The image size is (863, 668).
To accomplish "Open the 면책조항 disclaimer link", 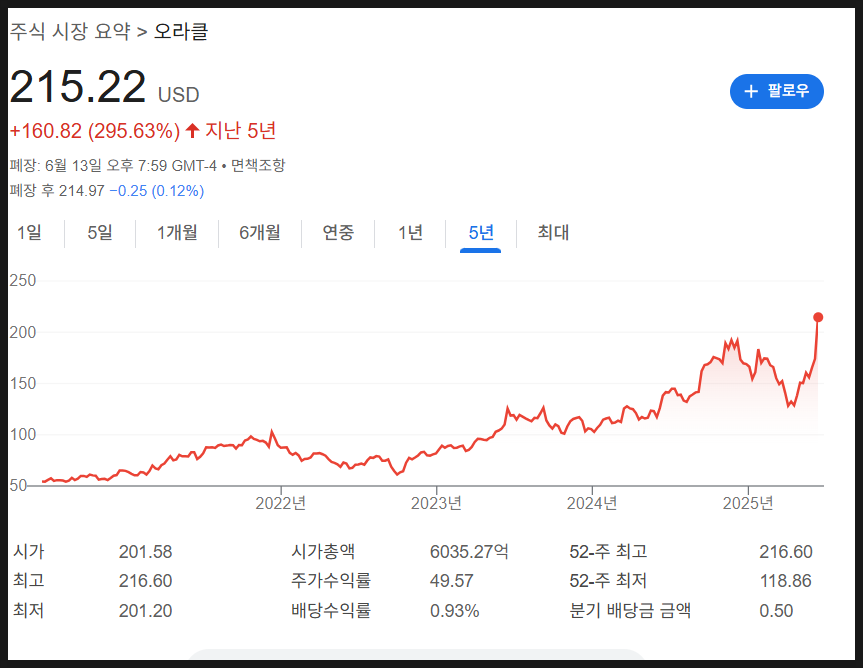I will point(258,165).
